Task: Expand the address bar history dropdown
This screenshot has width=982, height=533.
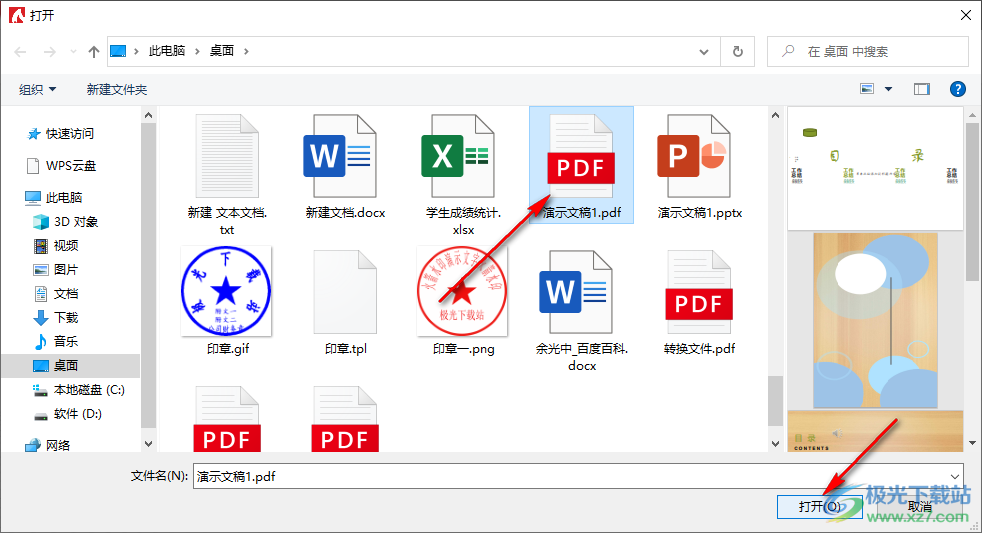Action: 704,51
